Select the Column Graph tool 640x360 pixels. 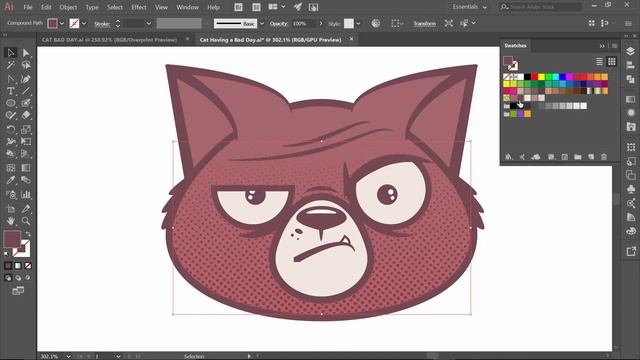coord(26,194)
